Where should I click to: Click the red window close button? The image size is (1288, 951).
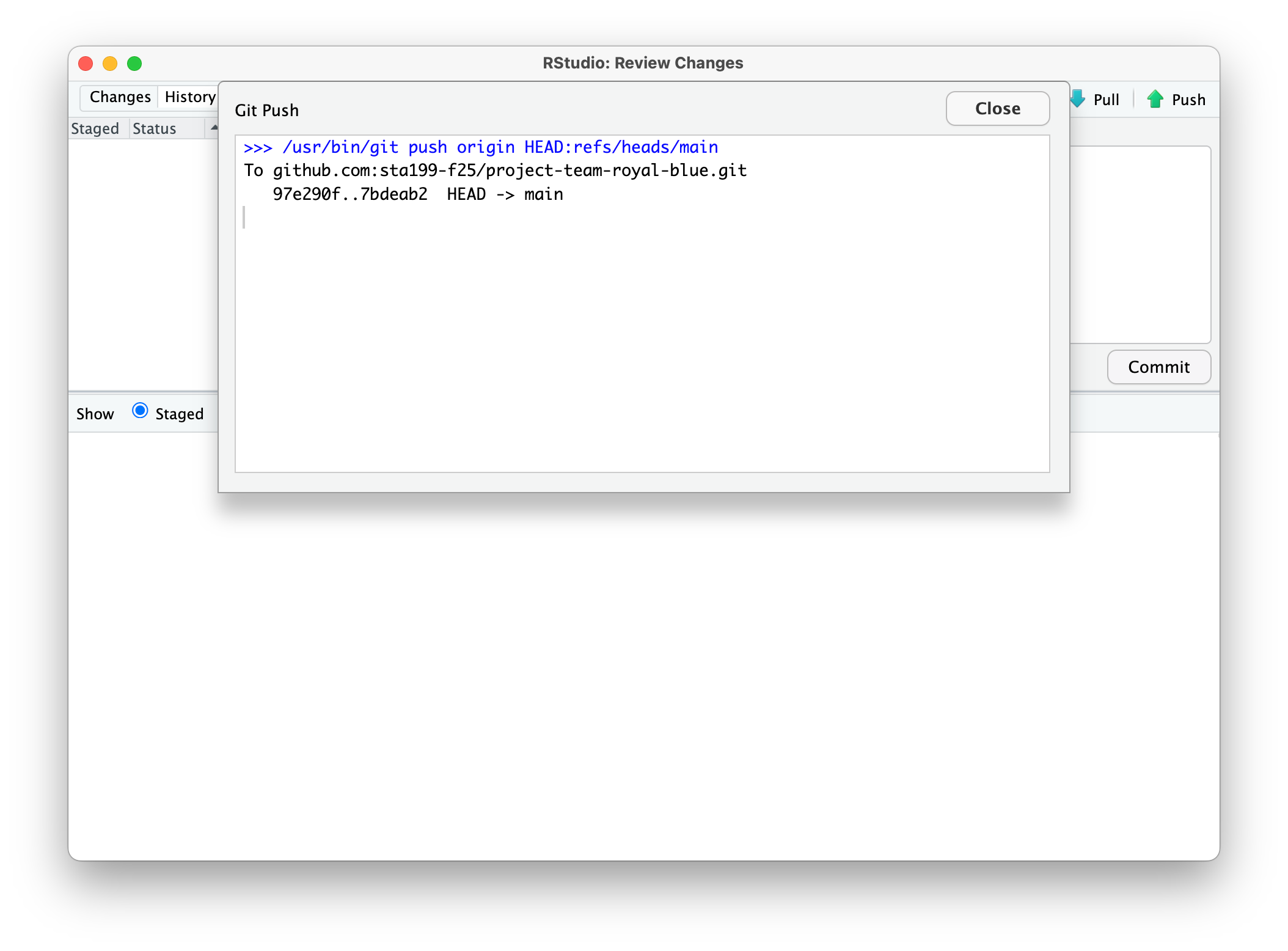[x=86, y=64]
